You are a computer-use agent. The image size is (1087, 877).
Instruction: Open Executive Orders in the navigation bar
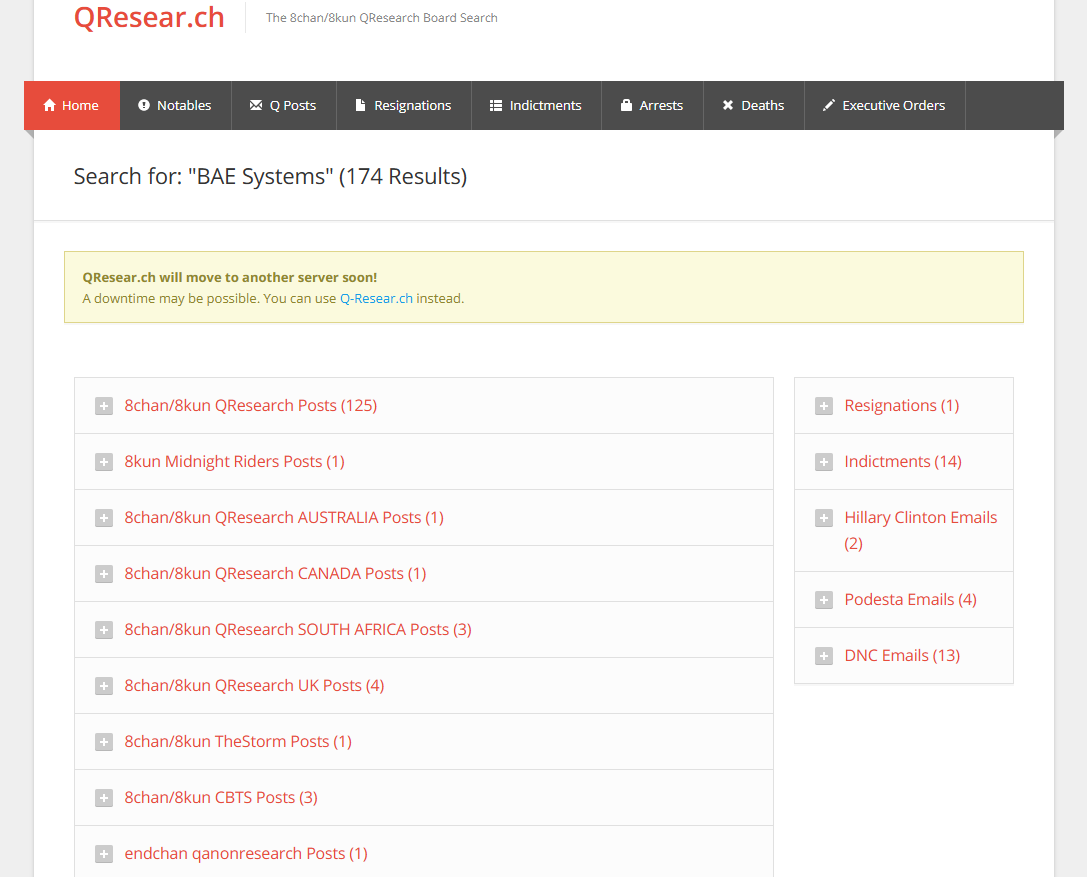(x=885, y=105)
